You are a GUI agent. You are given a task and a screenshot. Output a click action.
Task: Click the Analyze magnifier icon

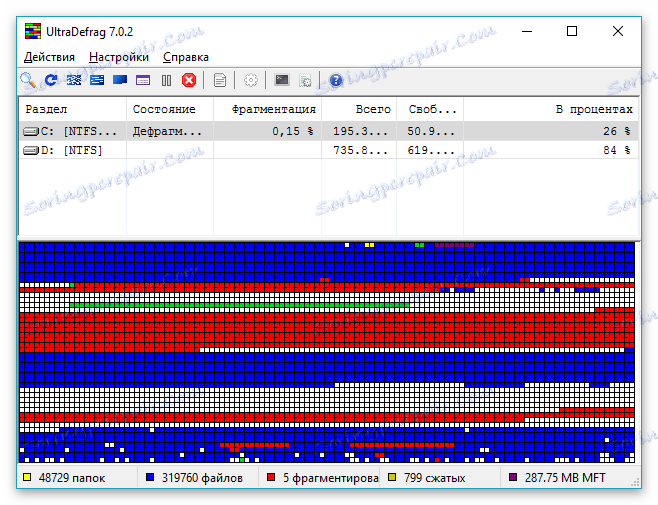click(x=28, y=80)
